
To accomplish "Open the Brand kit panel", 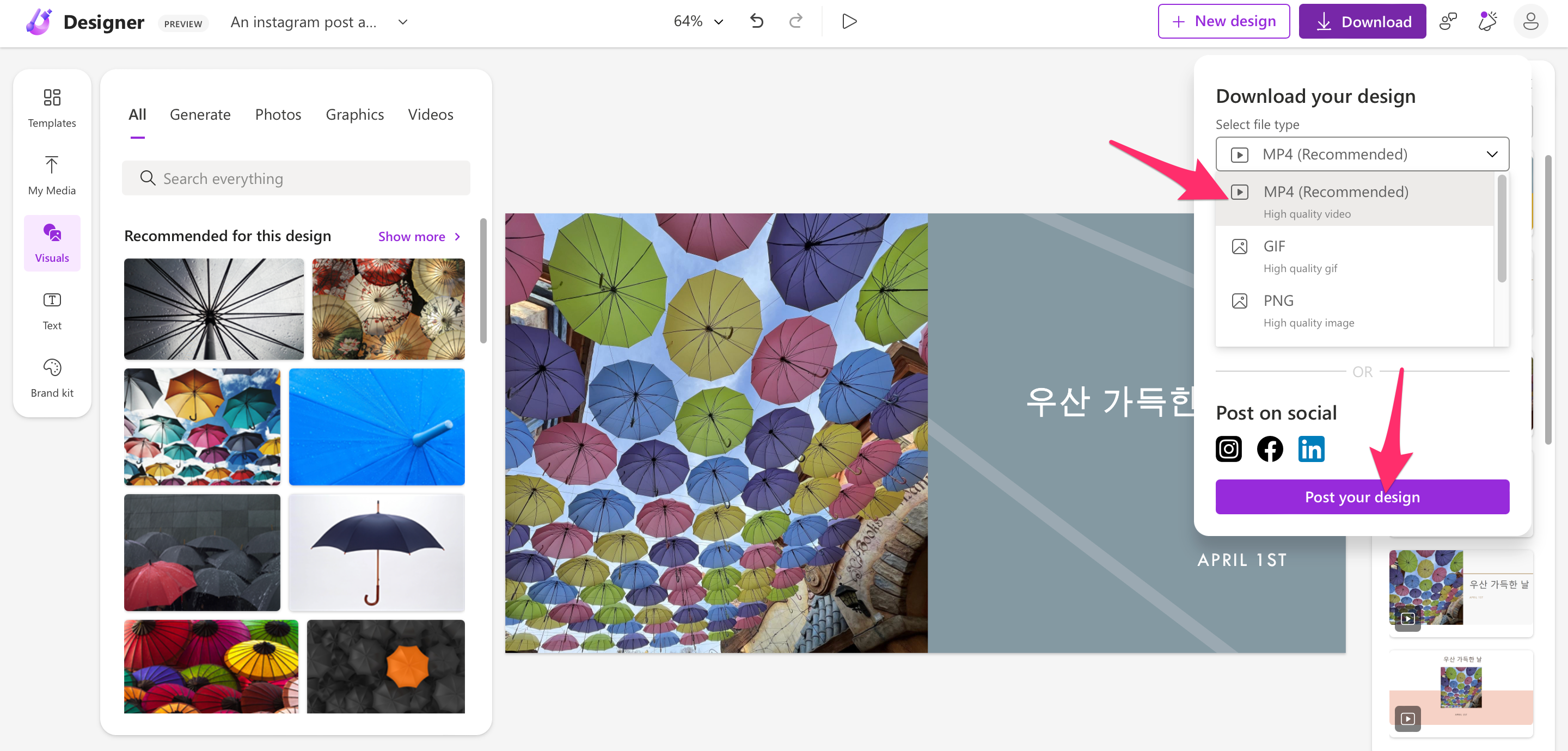I will coord(52,378).
